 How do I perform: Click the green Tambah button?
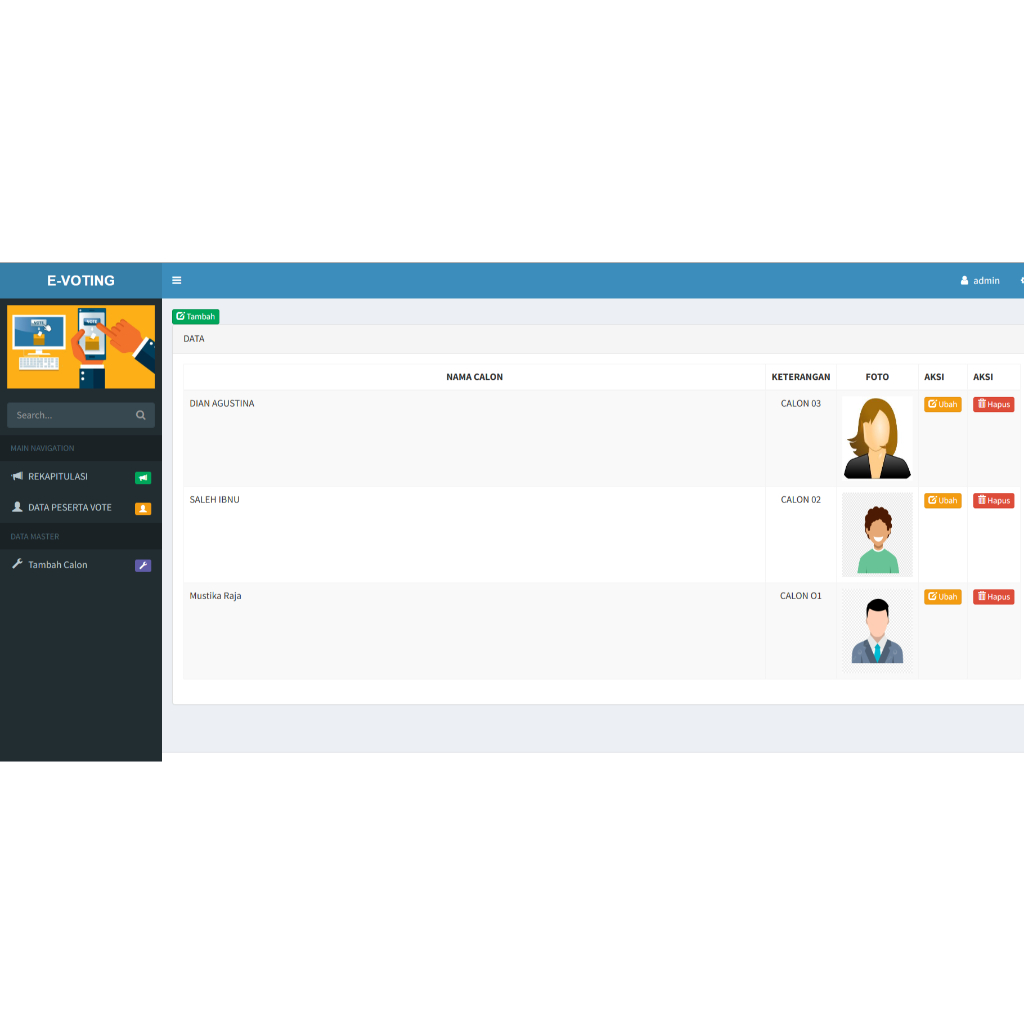point(195,316)
